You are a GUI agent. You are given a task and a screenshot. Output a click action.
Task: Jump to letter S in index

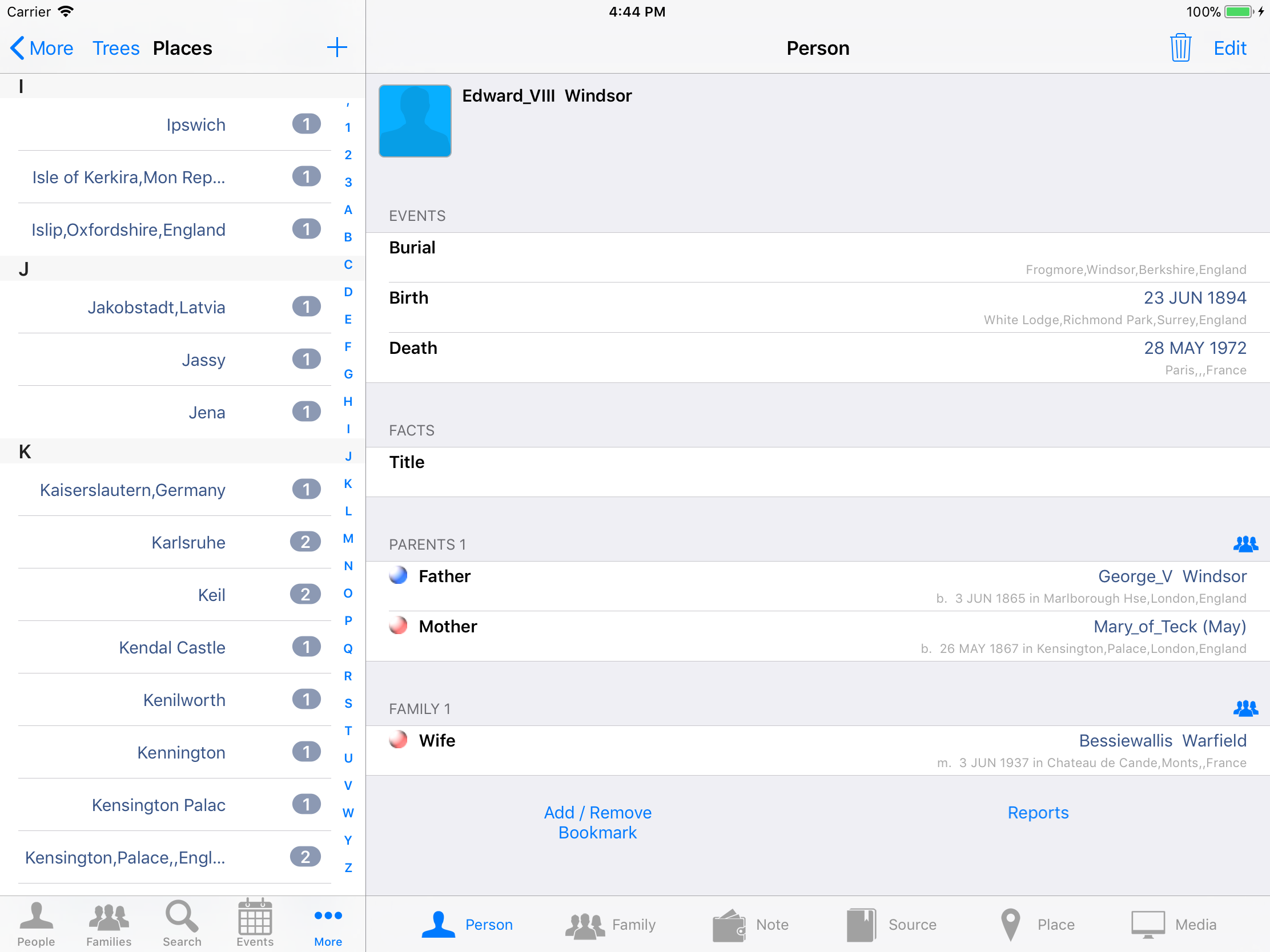click(x=348, y=703)
